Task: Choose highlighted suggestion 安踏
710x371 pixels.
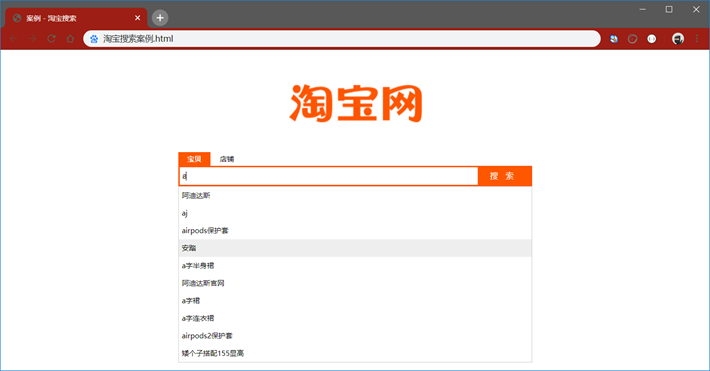Action: (355, 248)
